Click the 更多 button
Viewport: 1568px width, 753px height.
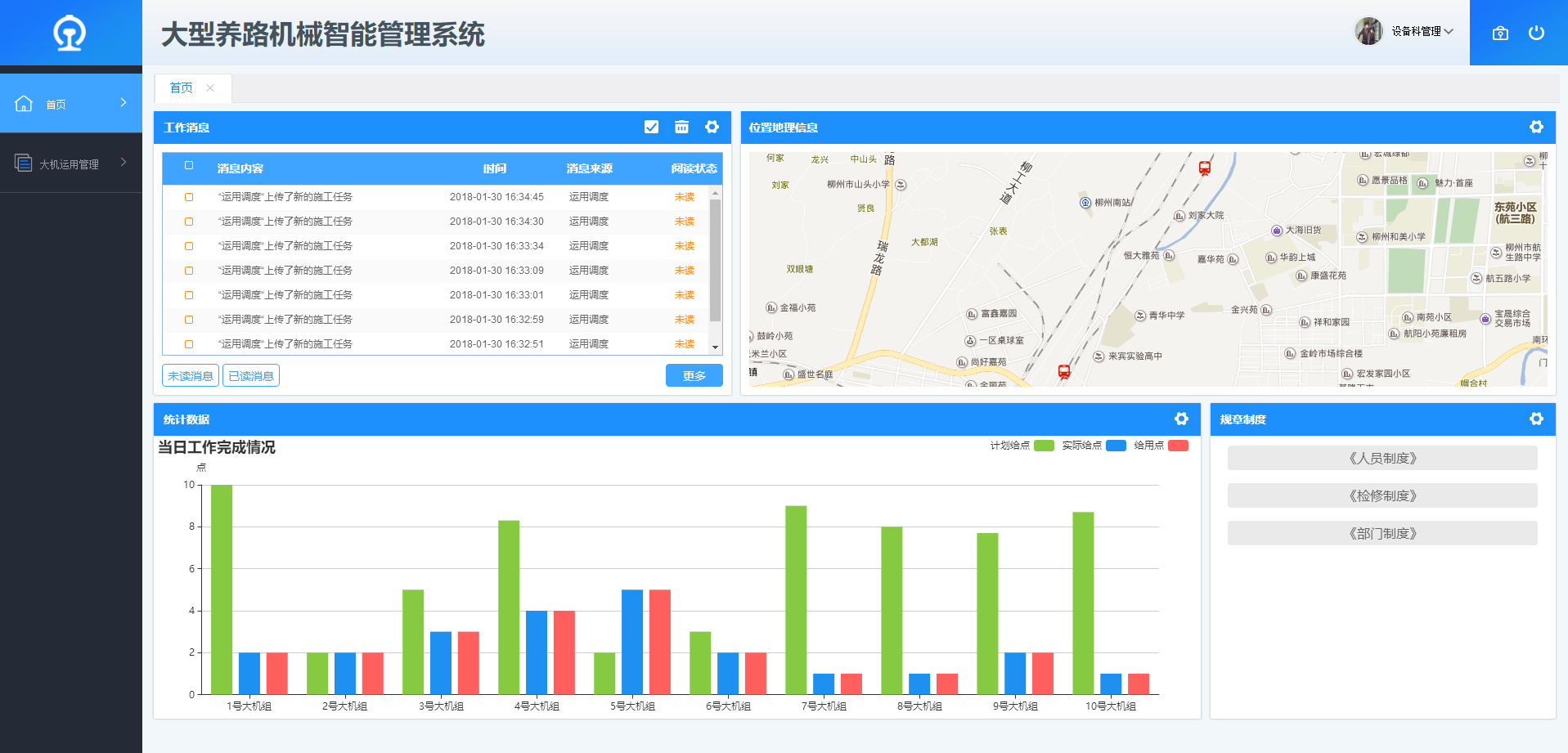pyautogui.click(x=694, y=376)
